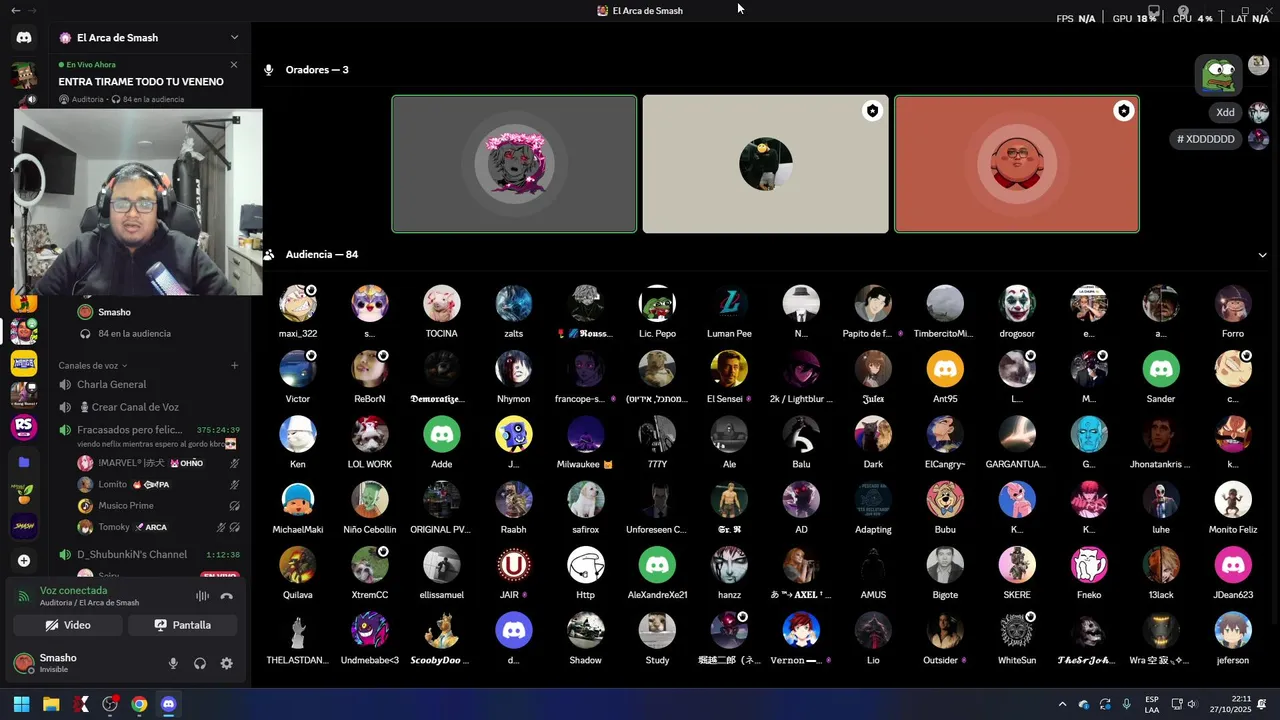1280x720 pixels.
Task: Expand El Arca de Smash server menu
Action: pyautogui.click(x=234, y=38)
